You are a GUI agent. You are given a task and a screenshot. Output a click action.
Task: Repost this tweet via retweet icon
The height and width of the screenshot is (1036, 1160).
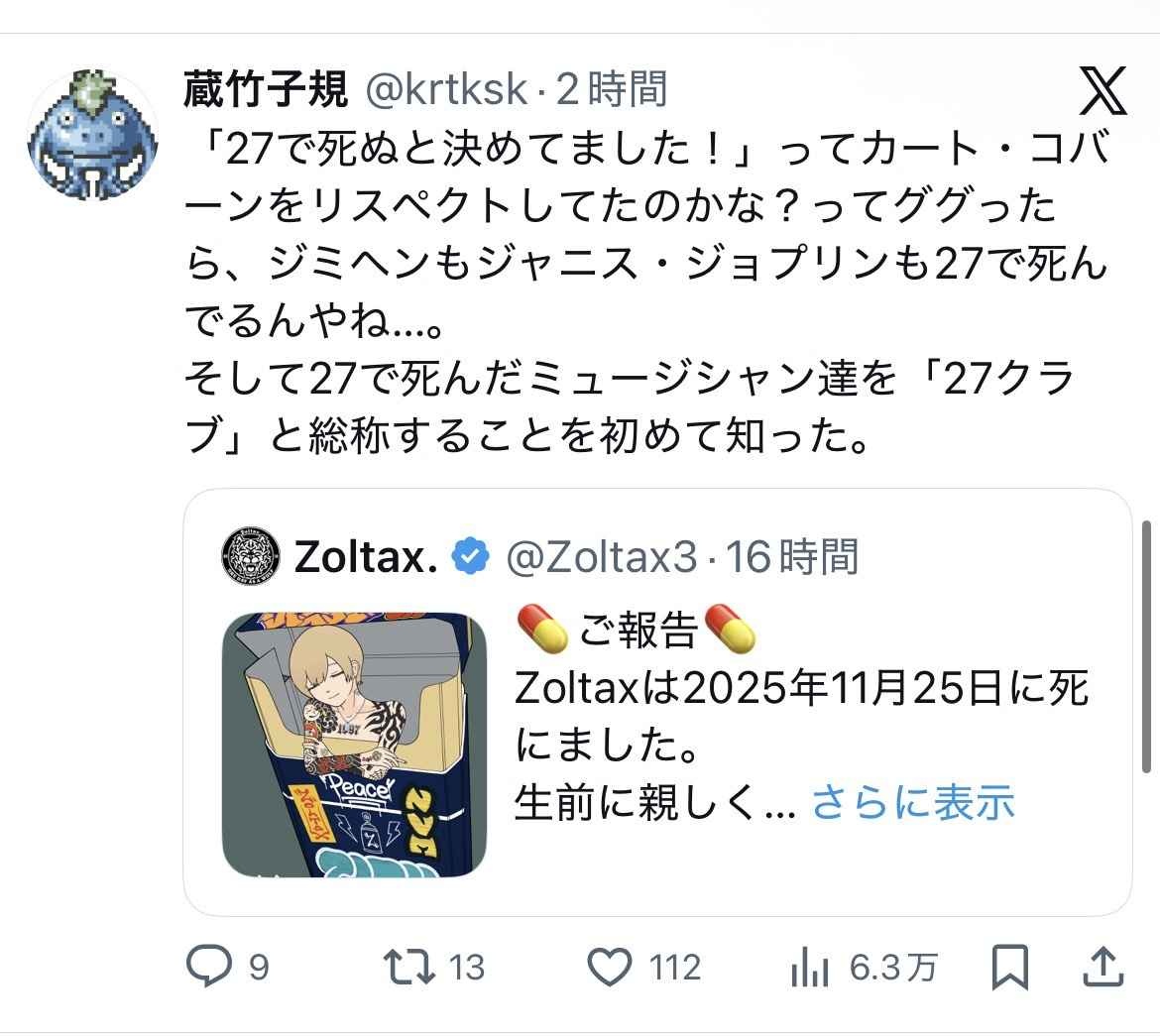(409, 967)
